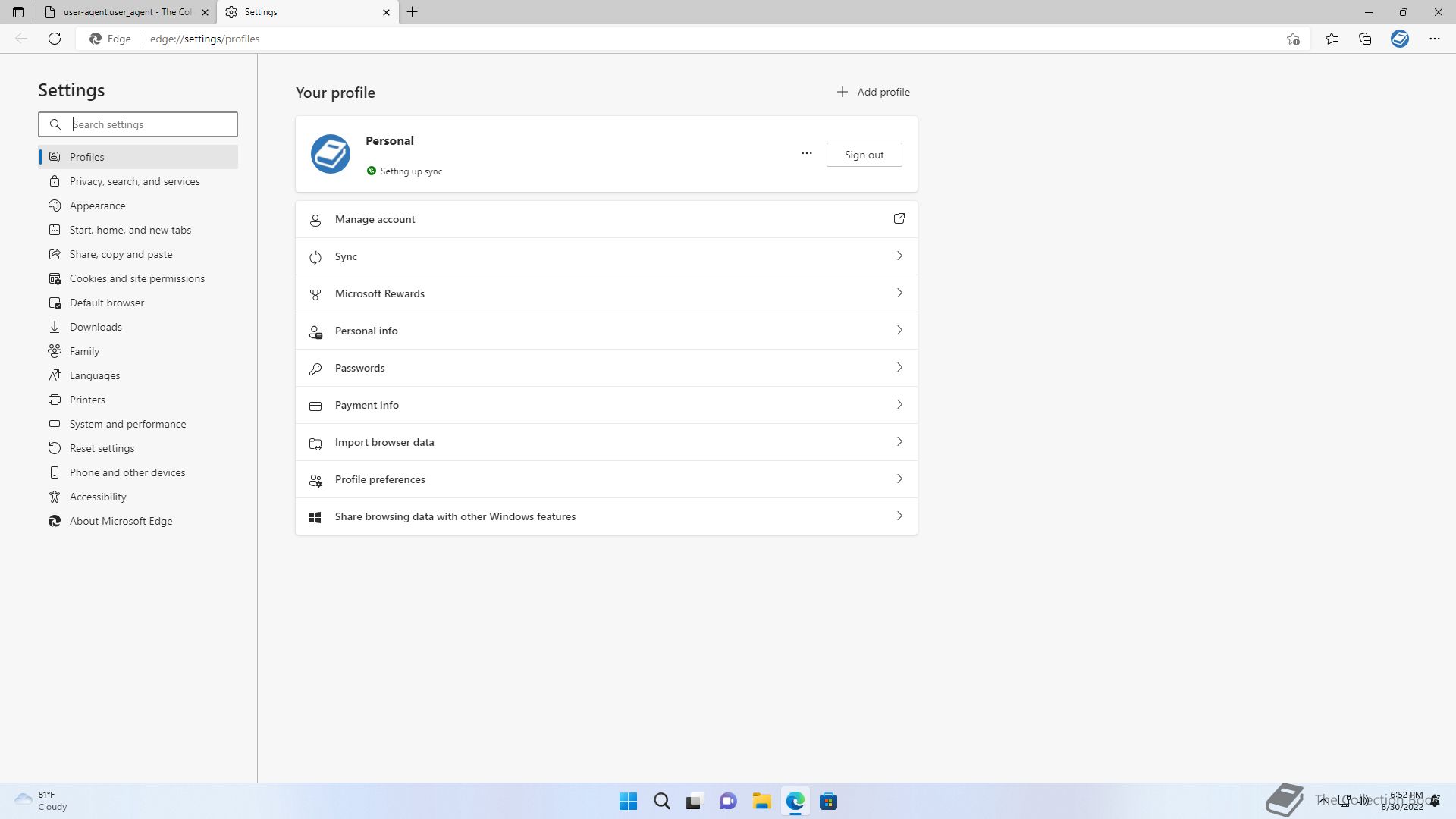The image size is (1456, 819).
Task: Click Setting up sync status text
Action: 411,171
